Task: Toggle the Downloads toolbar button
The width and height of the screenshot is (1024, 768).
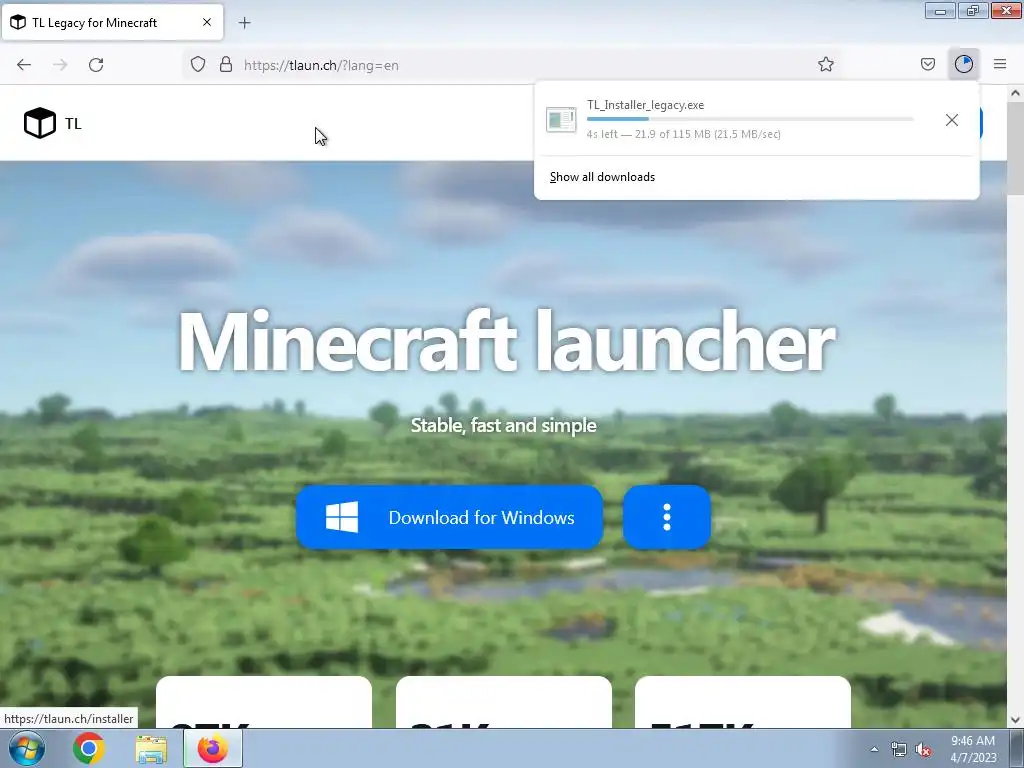Action: [964, 64]
